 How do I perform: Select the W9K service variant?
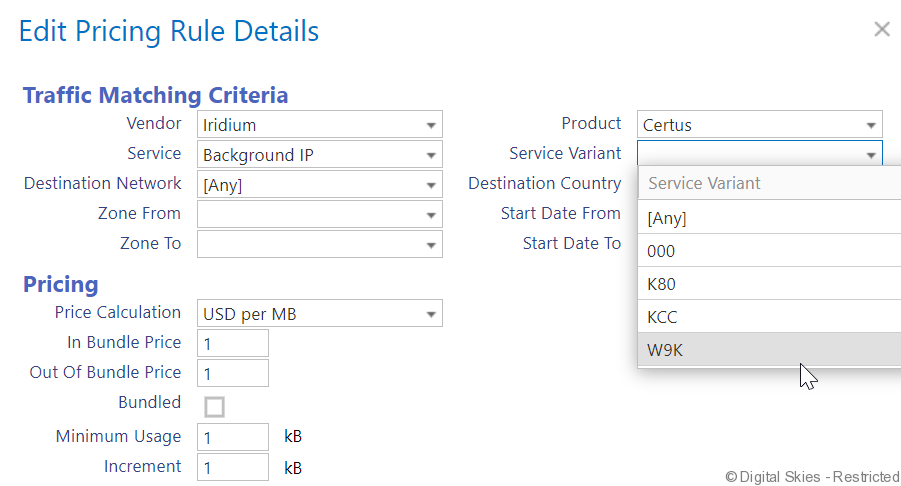[768, 350]
